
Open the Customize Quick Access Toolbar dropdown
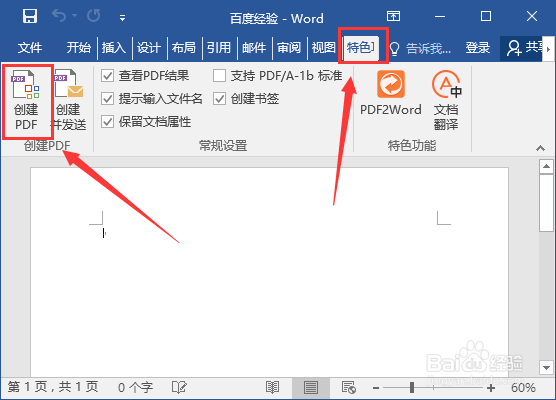[x=122, y=18]
